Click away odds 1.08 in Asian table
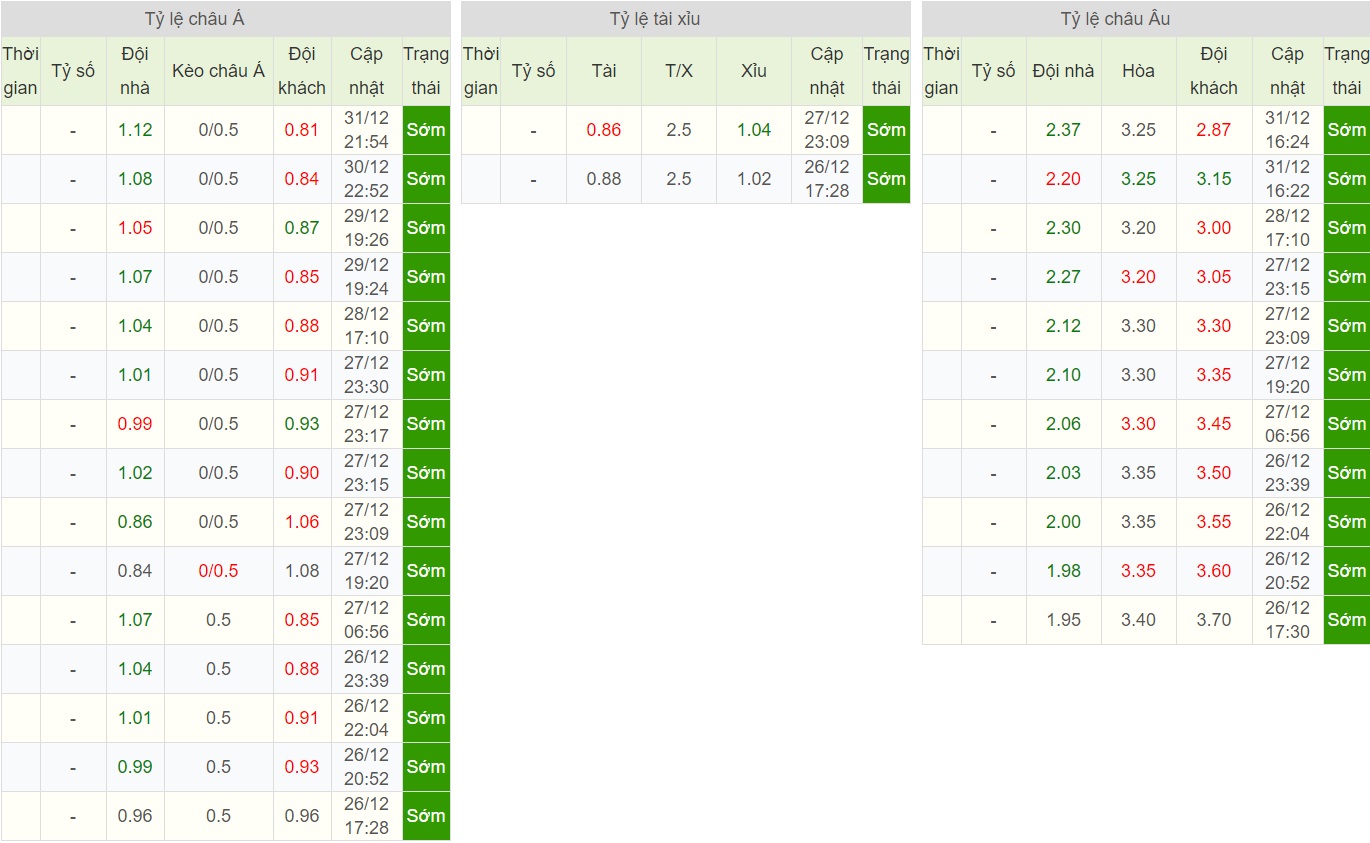Image resolution: width=1370 pixels, height=843 pixels. pyautogui.click(x=302, y=571)
